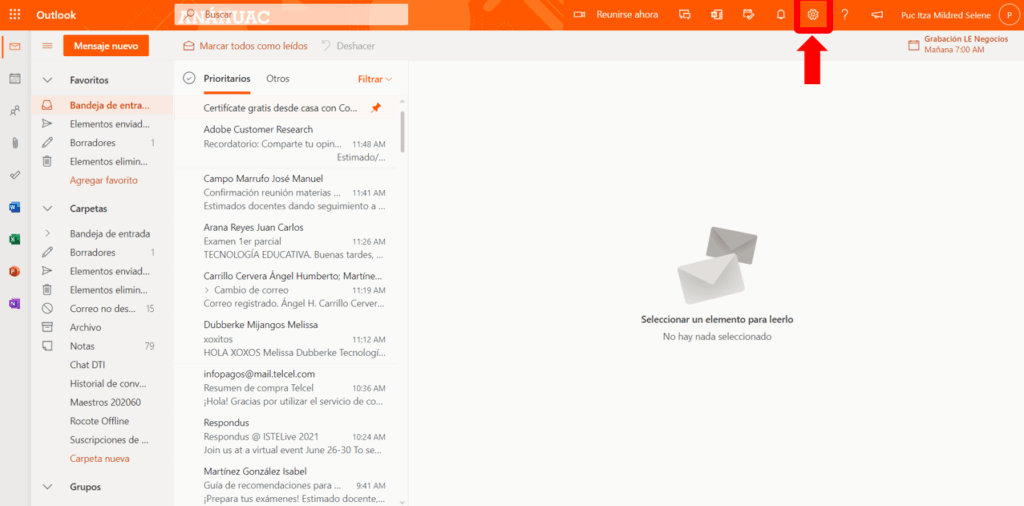Click the help question mark icon
Screen dimensions: 1024x506
845,15
